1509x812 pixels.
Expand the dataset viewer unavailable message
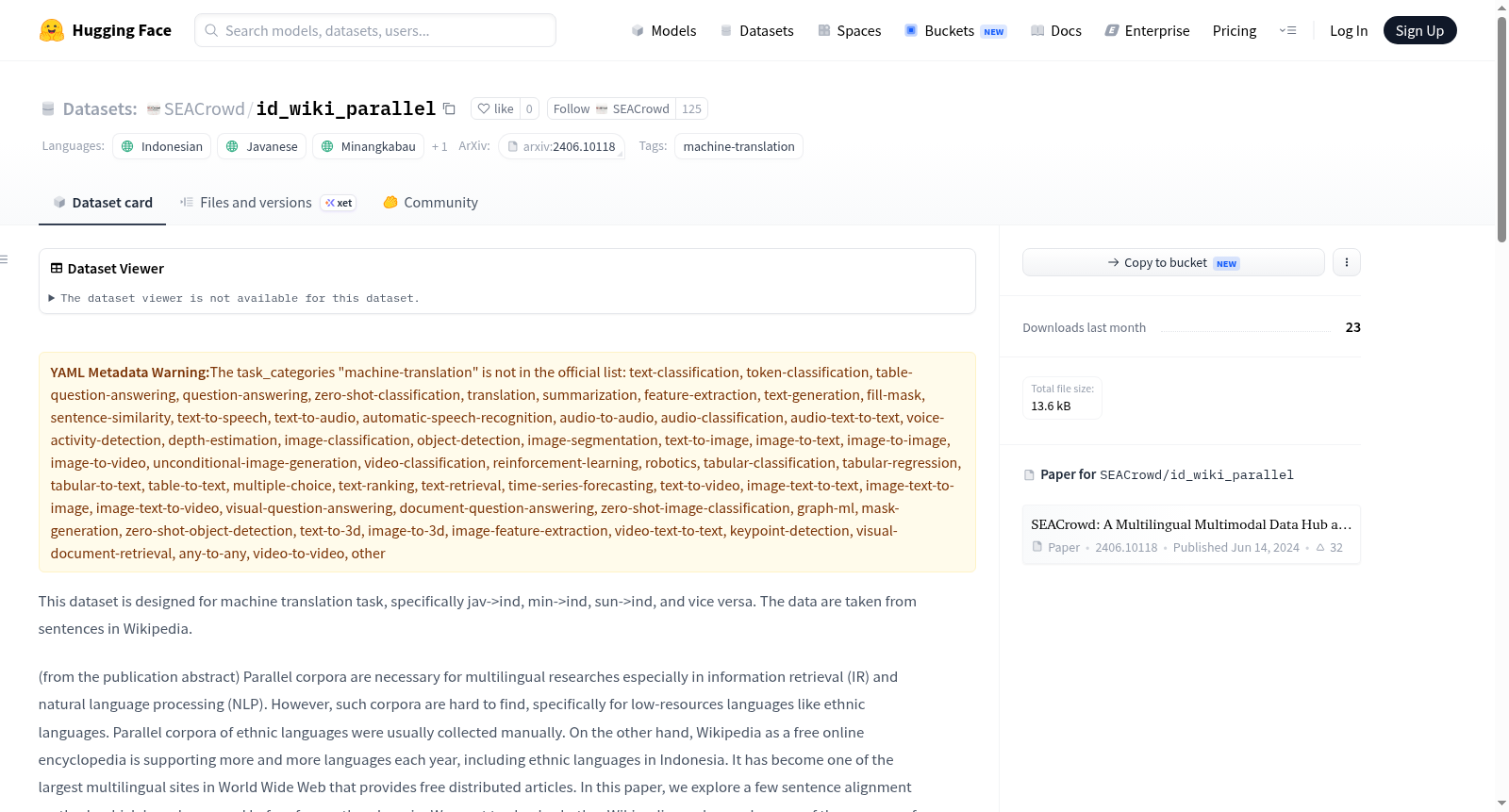point(234,298)
